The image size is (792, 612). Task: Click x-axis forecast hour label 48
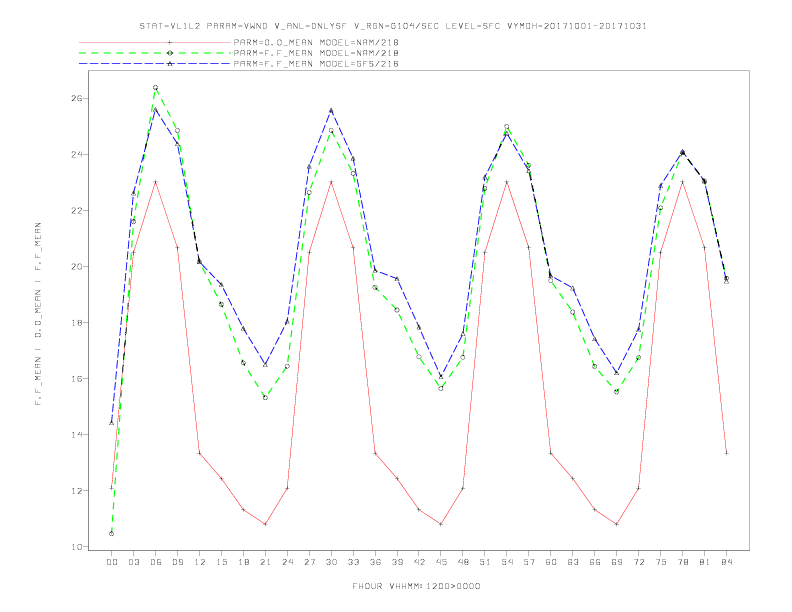pyautogui.click(x=463, y=562)
